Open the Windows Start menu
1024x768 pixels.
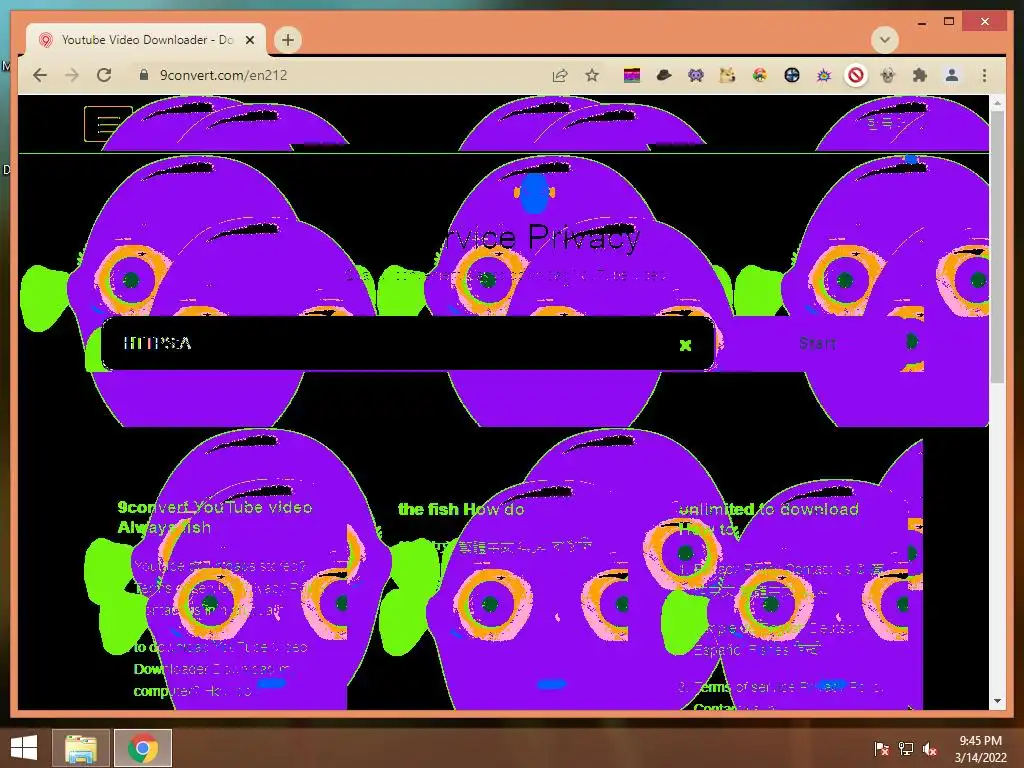pos(24,748)
